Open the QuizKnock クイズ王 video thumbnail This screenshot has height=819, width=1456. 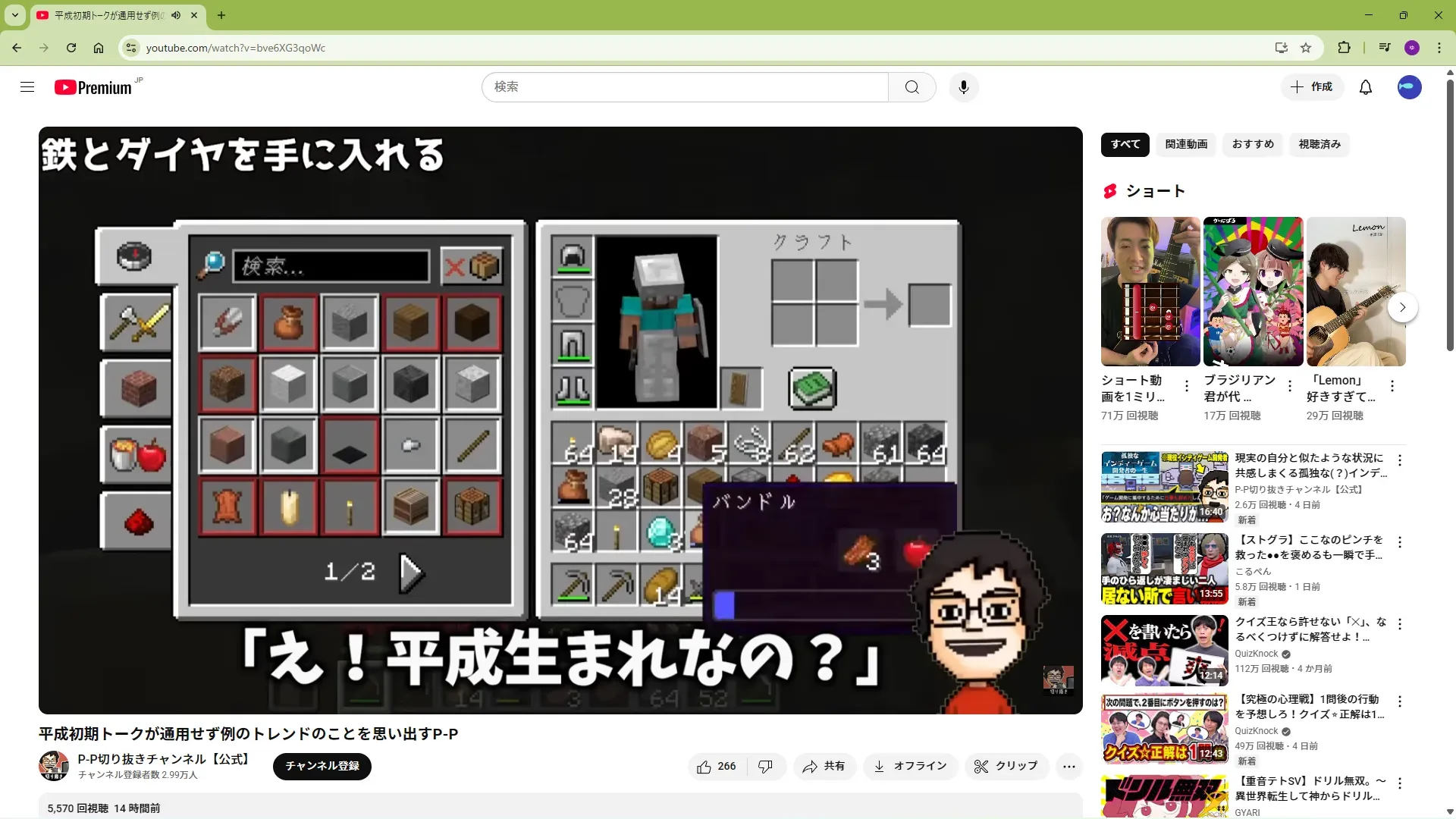[x=1164, y=650]
